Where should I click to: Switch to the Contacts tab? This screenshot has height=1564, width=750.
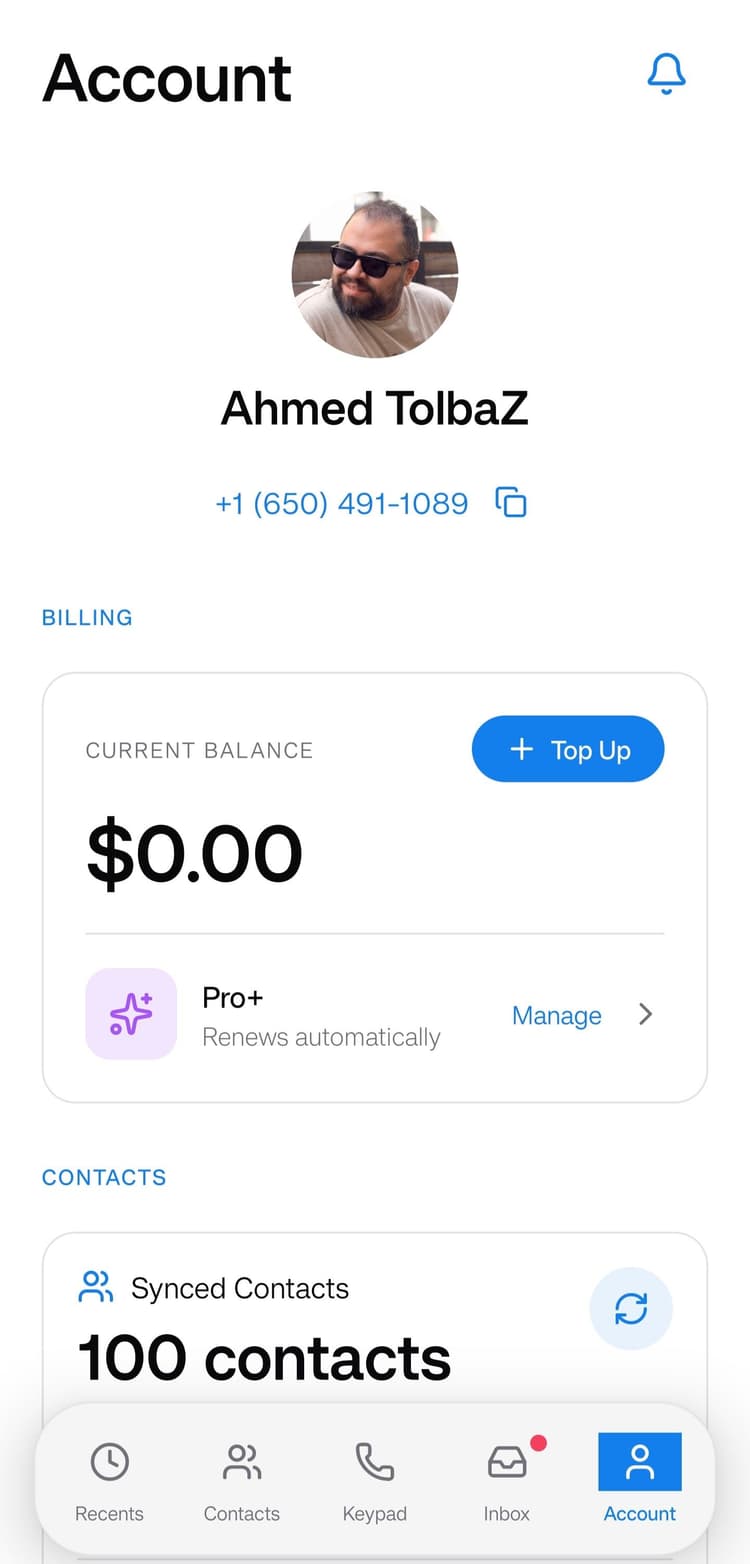241,1479
